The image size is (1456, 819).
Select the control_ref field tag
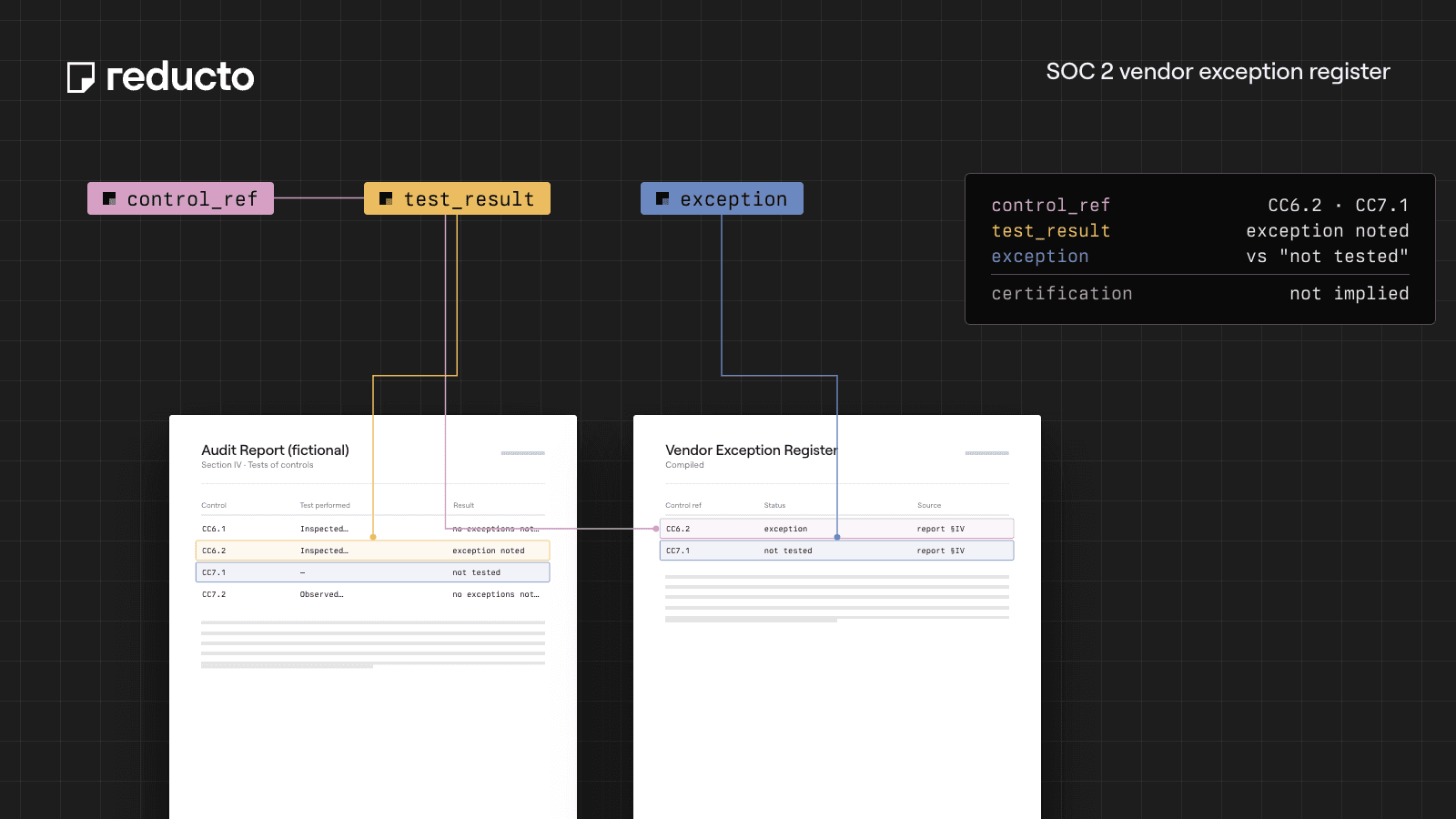tap(180, 198)
